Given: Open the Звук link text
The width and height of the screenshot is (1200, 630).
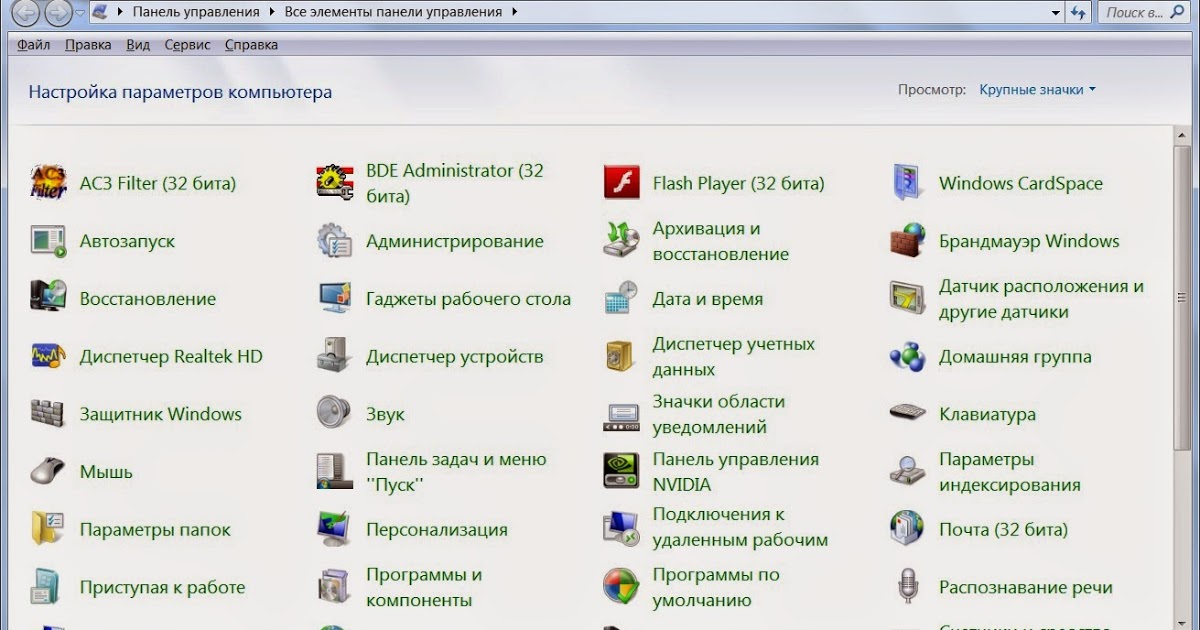Looking at the screenshot, I should click(385, 415).
